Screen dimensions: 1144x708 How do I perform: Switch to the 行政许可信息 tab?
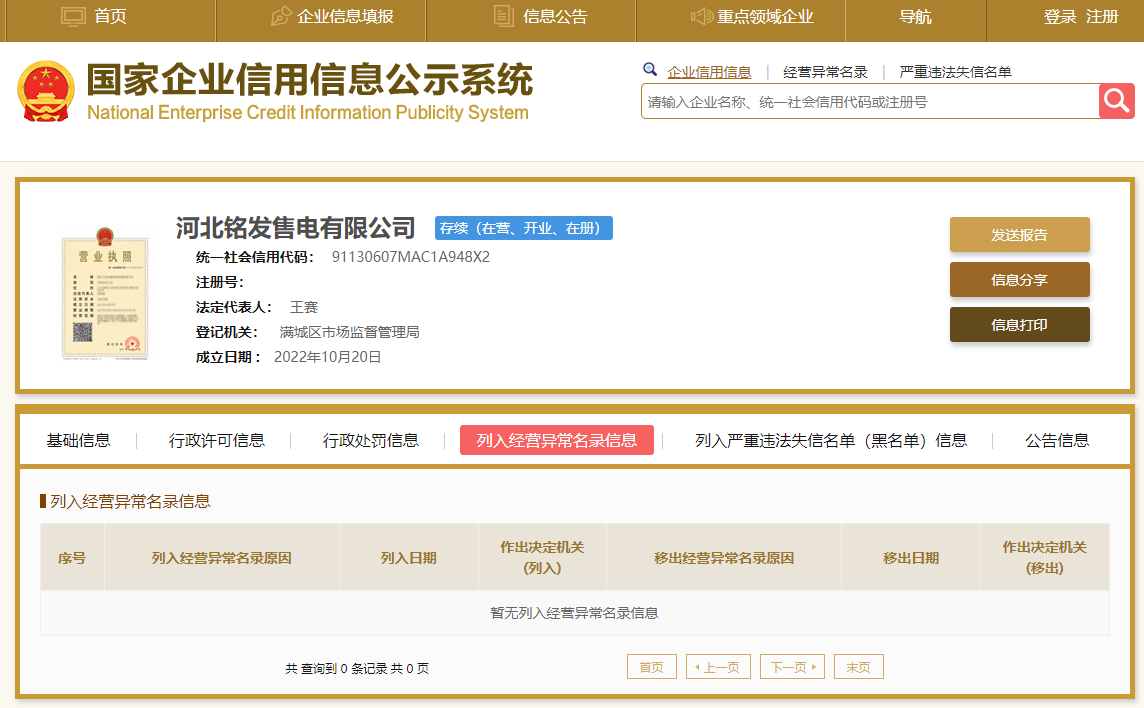tap(217, 440)
